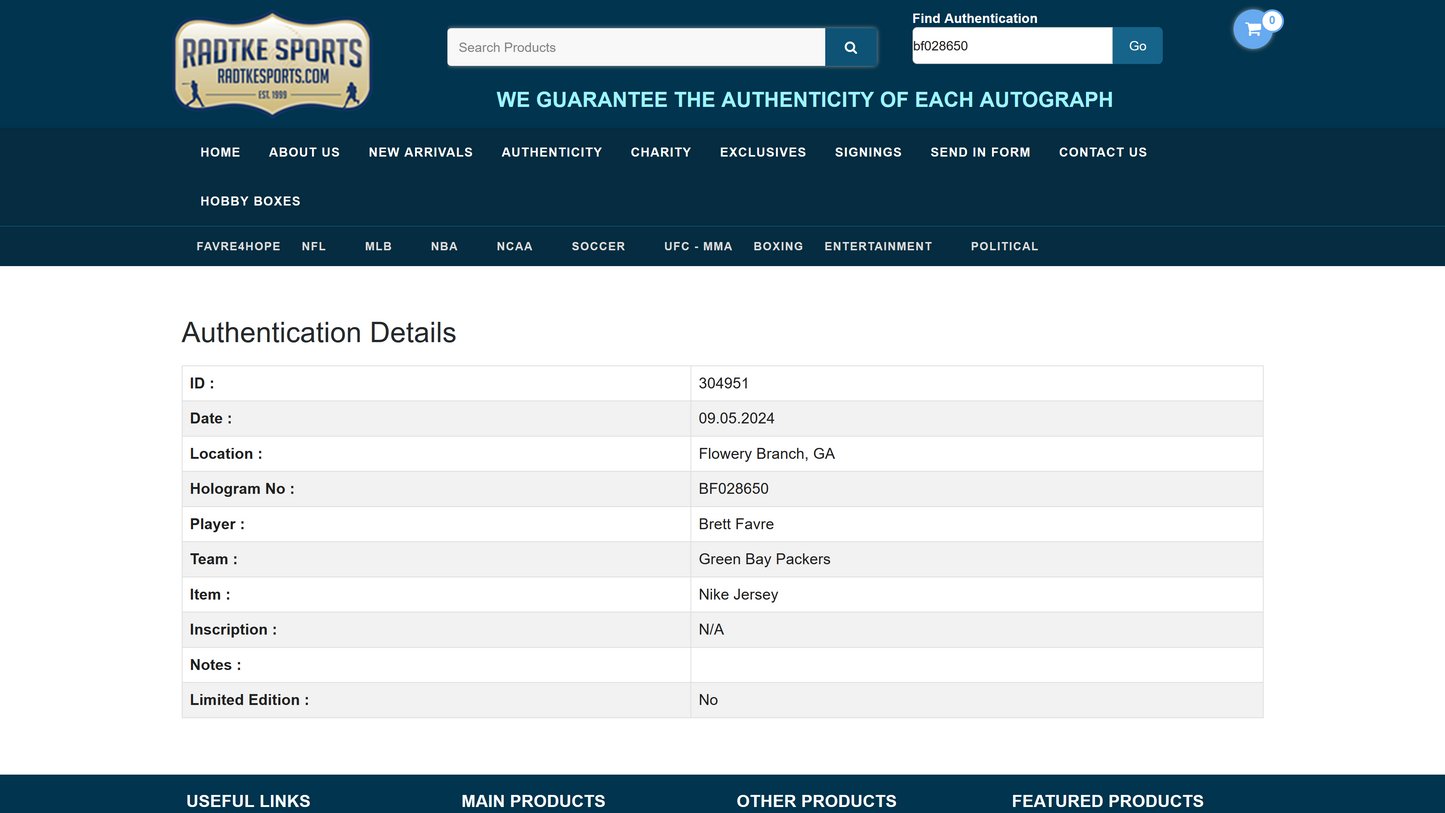Click the Authentication Details heading

319,333
